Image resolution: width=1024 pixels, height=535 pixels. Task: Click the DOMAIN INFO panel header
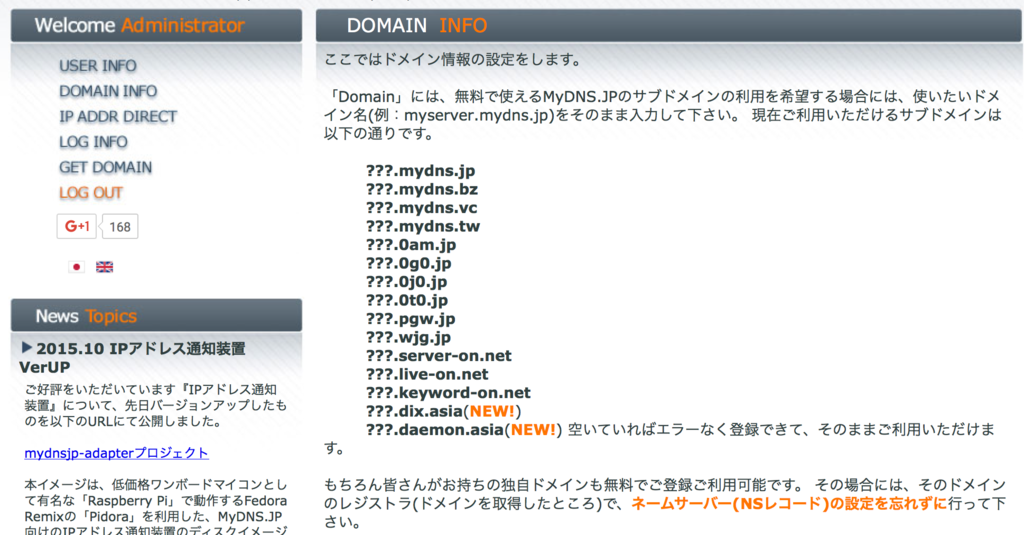pos(669,25)
